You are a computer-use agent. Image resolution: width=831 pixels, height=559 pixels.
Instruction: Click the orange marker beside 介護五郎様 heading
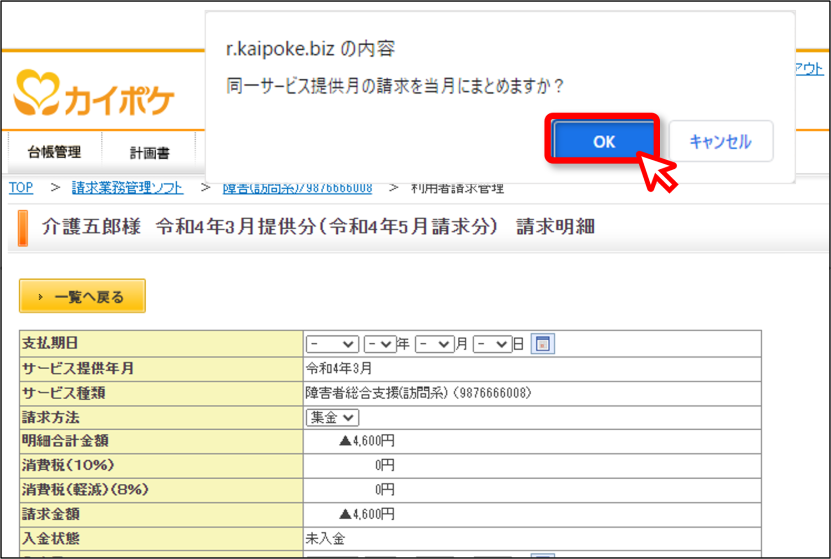click(x=23, y=228)
